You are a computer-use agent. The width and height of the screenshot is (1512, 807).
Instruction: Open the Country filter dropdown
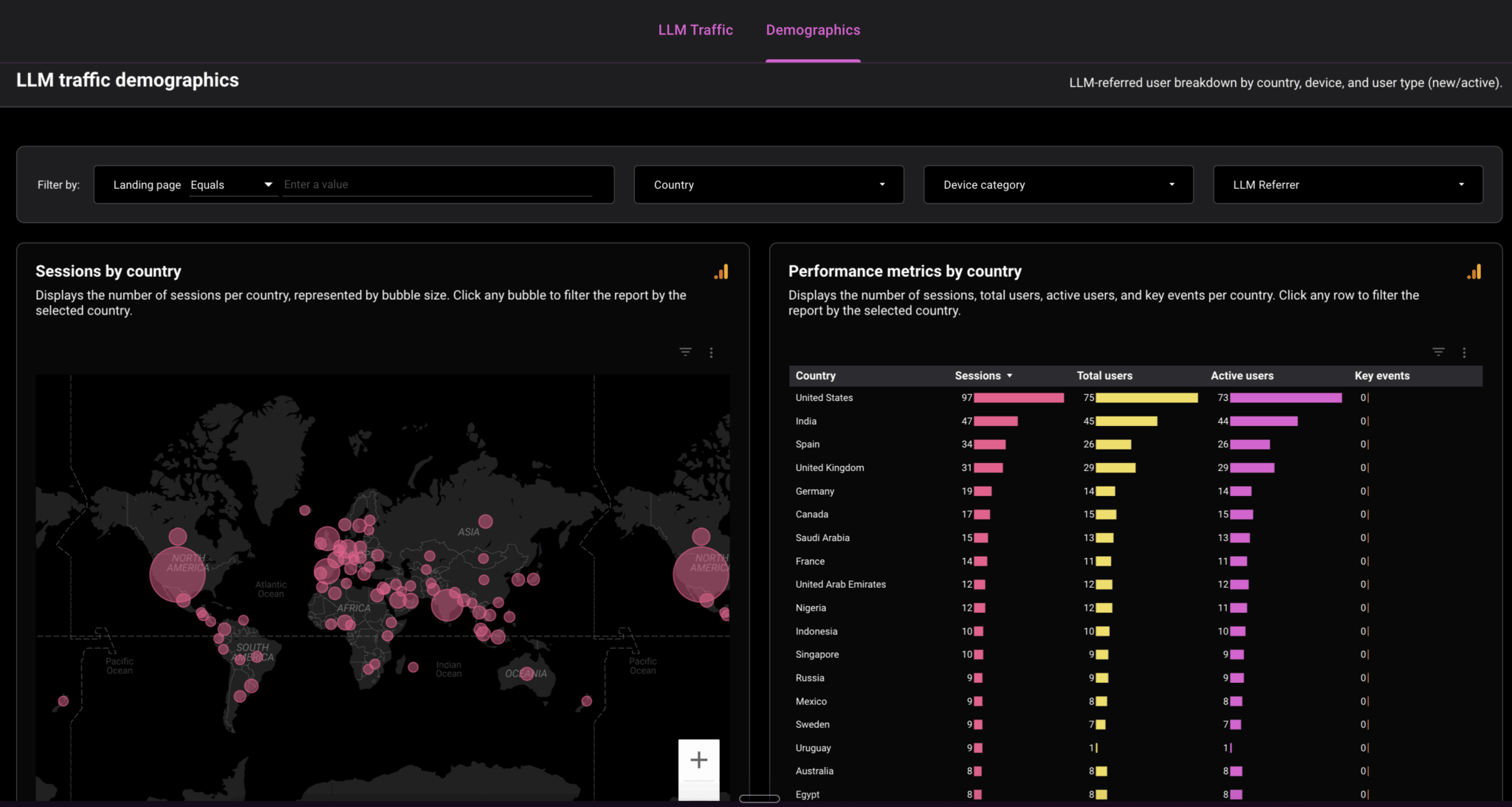click(x=768, y=185)
